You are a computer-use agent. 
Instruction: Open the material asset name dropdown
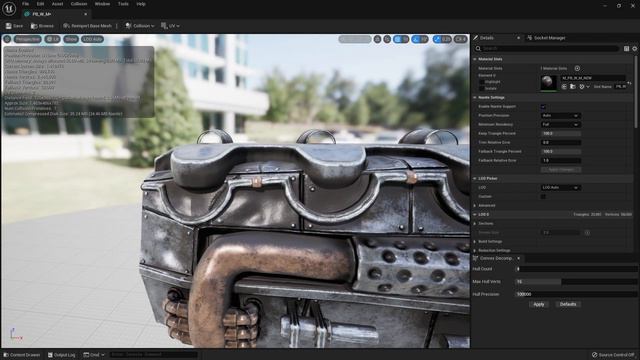pyautogui.click(x=593, y=78)
